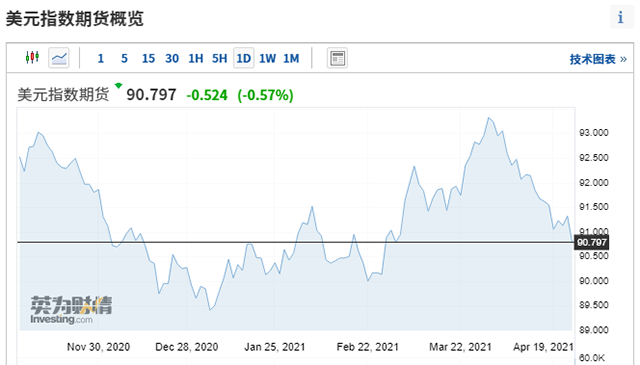Click the 90.000 price axis label
Image resolution: width=640 pixels, height=365 pixels.
(593, 281)
